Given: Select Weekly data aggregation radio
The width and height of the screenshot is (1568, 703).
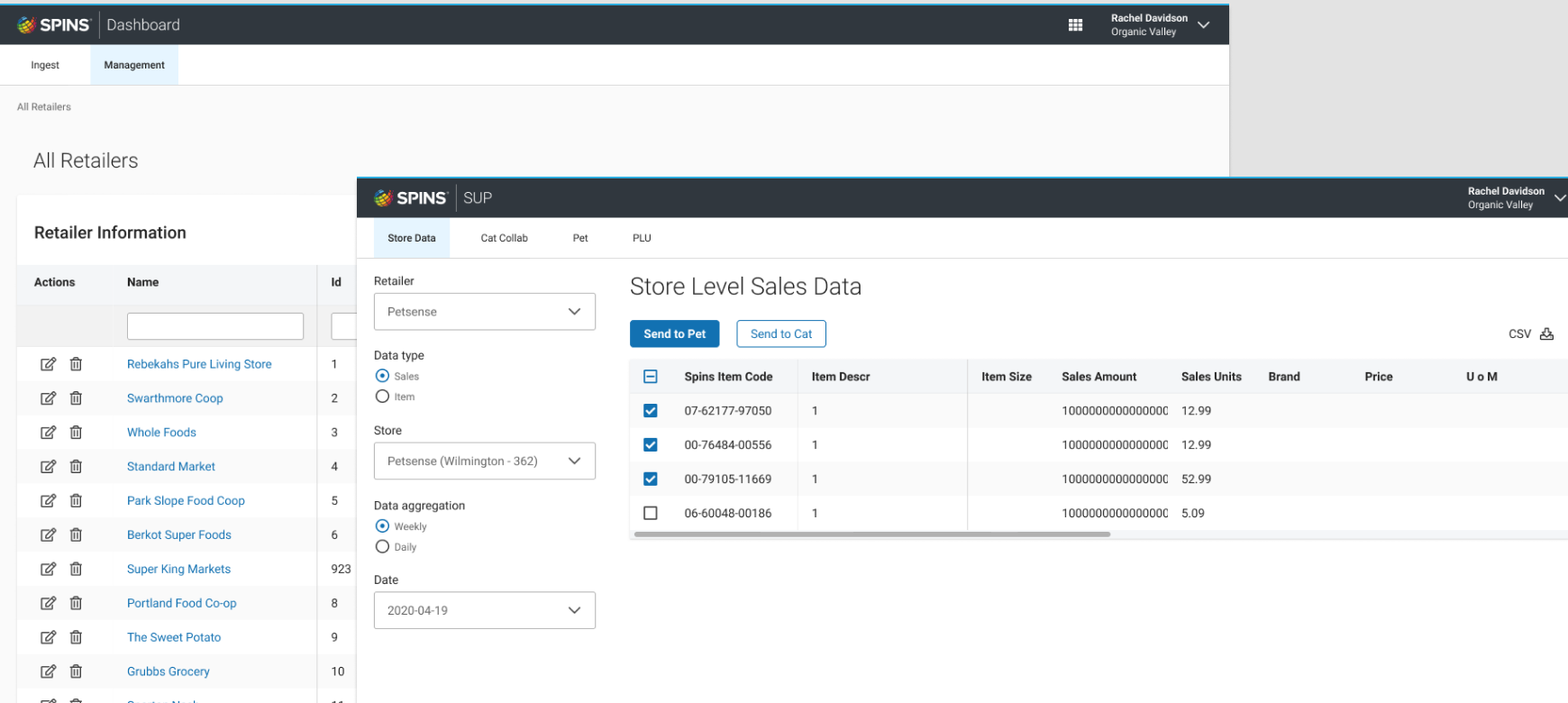Looking at the screenshot, I should pos(382,526).
